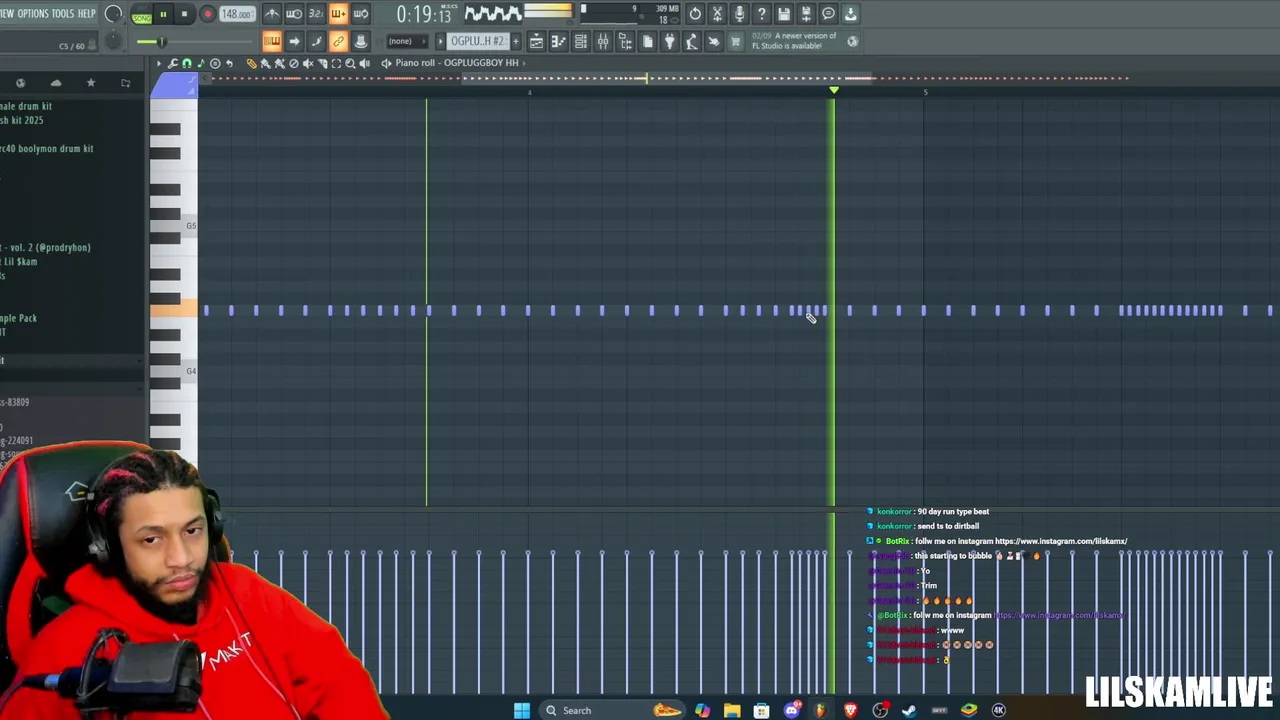Select the delete tool icon
The image size is (1280, 720).
pos(294,63)
